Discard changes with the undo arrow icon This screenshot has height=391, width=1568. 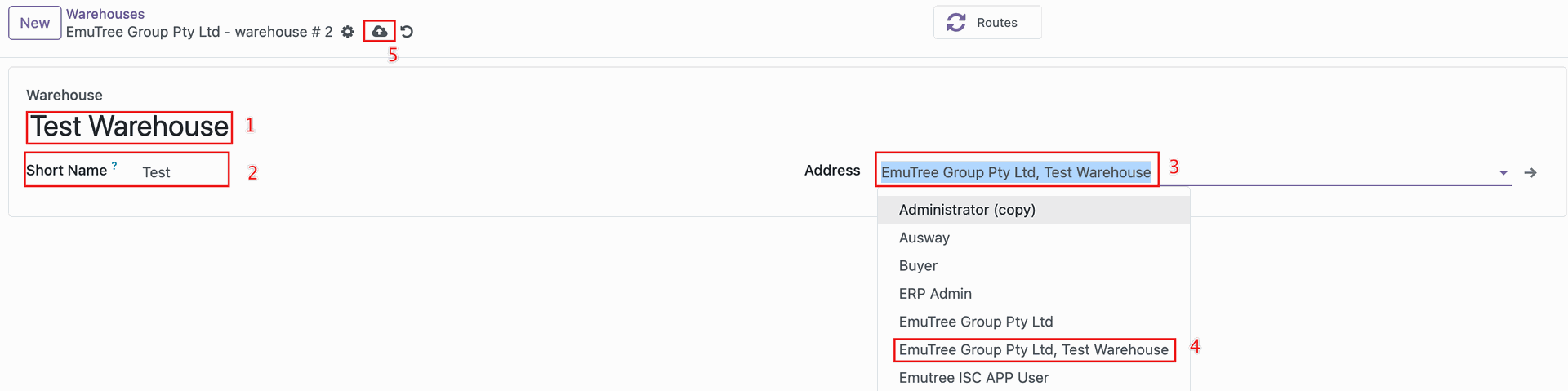pyautogui.click(x=407, y=32)
